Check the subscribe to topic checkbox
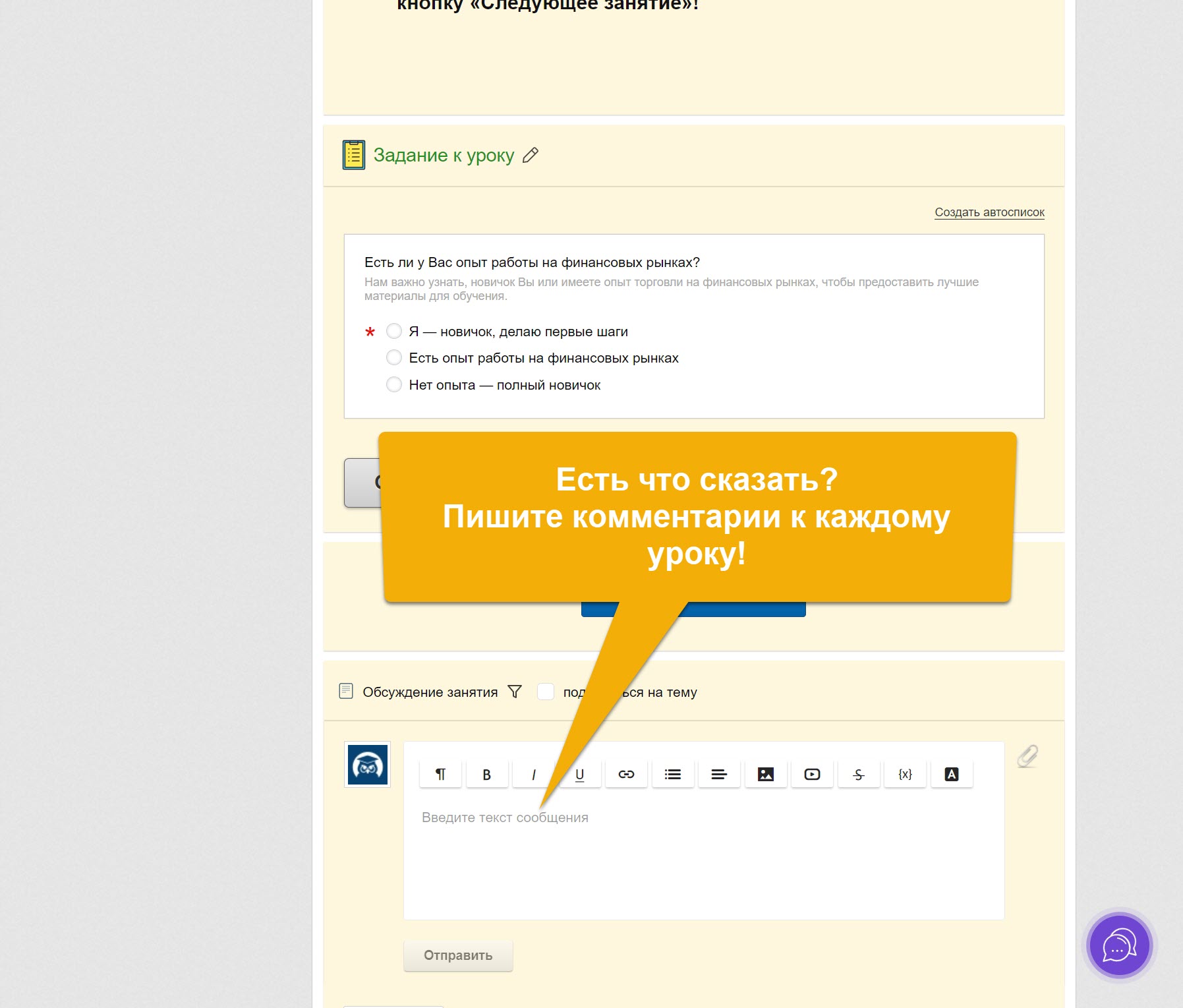Image resolution: width=1183 pixels, height=1008 pixels. pos(546,692)
